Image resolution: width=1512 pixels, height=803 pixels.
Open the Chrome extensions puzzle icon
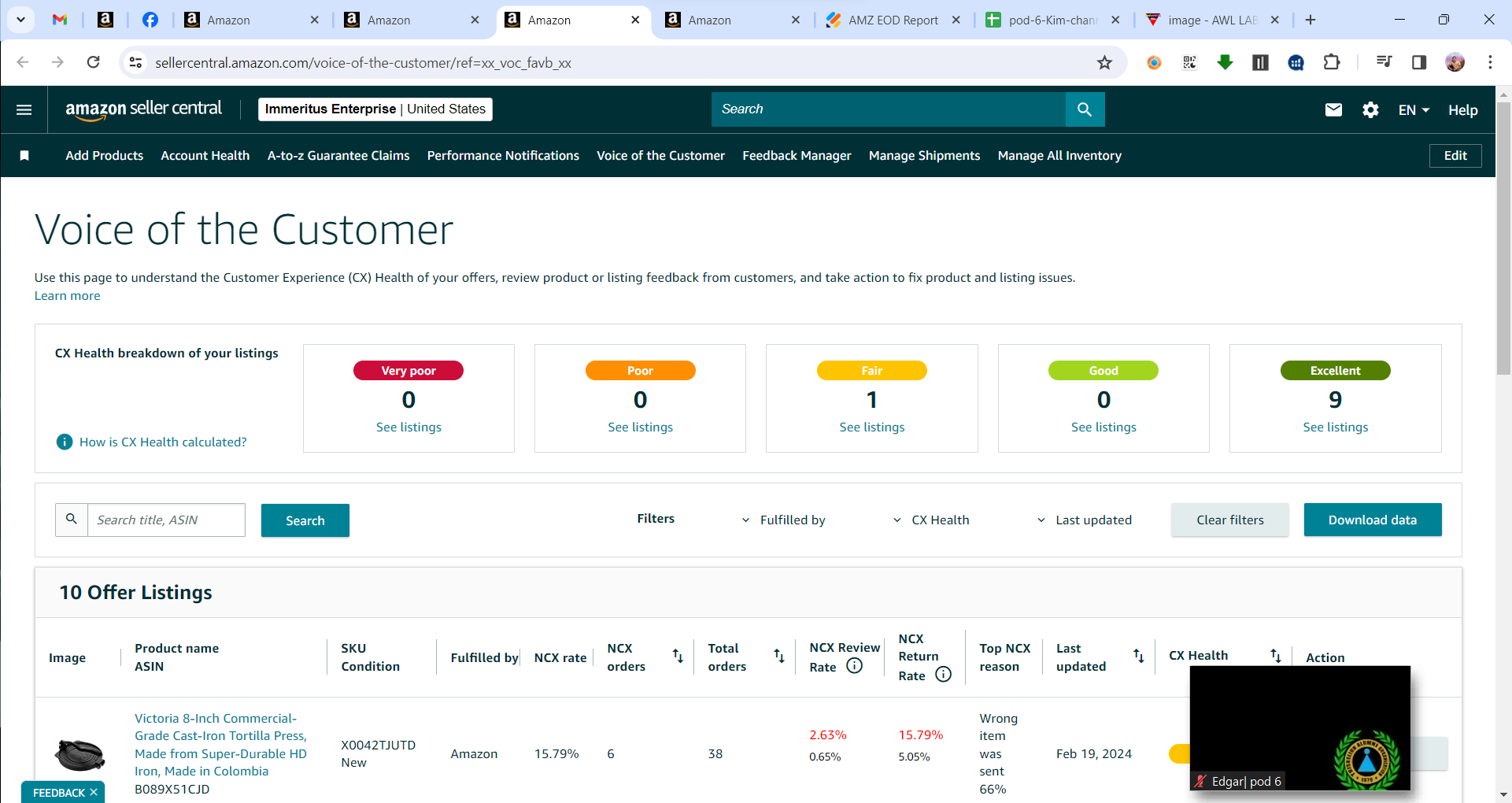1332,62
